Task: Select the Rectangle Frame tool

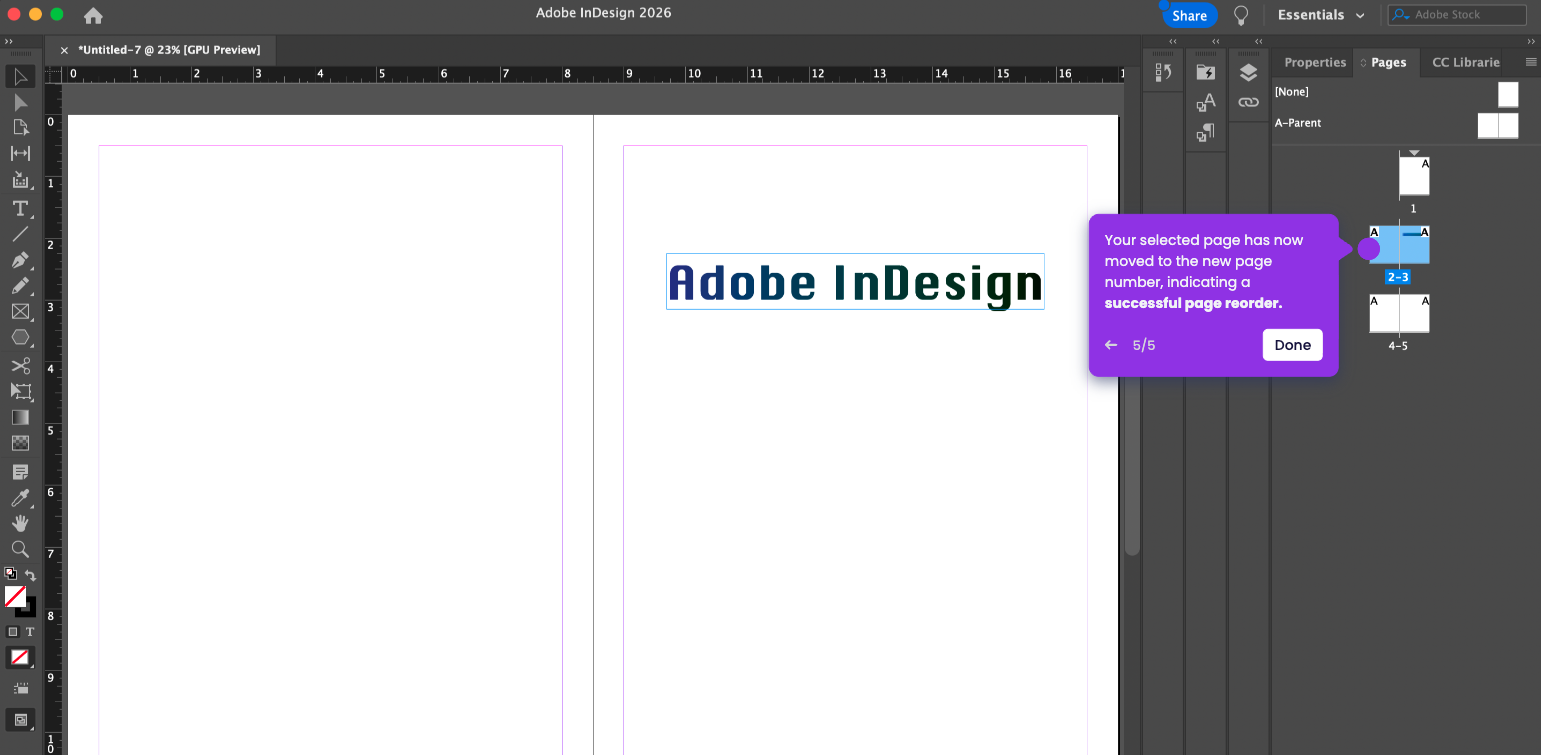Action: click(x=20, y=312)
